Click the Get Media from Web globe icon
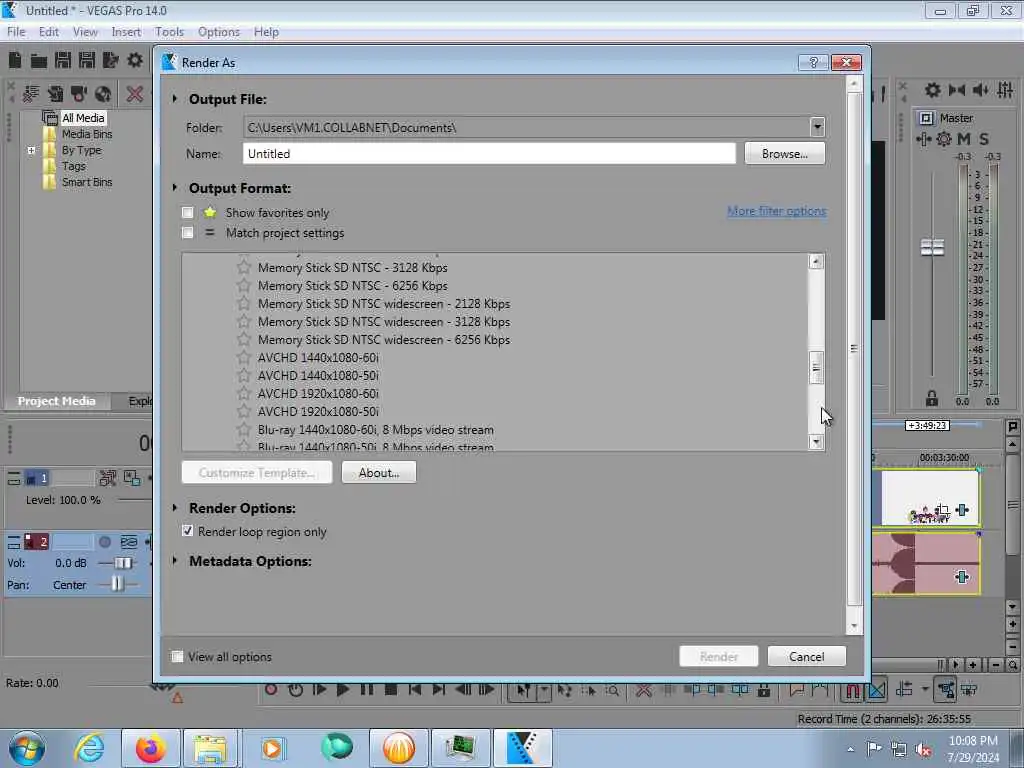 103,94
